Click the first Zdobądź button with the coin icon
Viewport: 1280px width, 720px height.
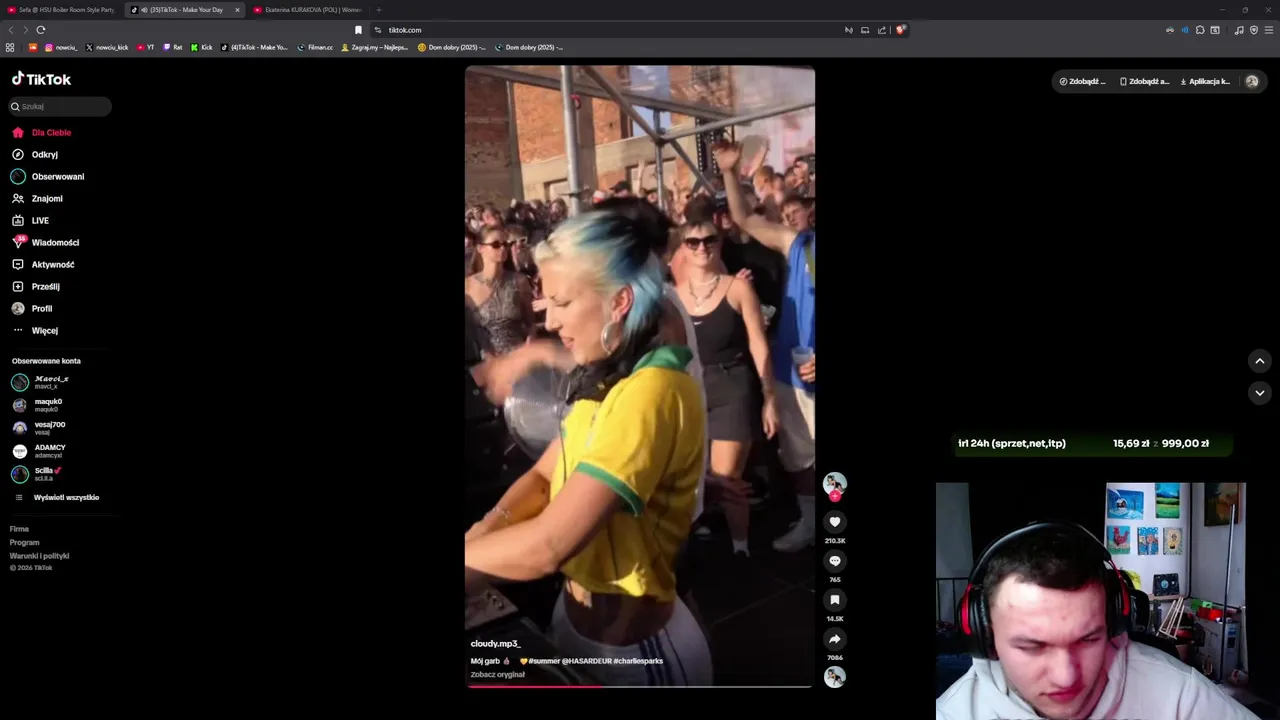coord(1082,81)
